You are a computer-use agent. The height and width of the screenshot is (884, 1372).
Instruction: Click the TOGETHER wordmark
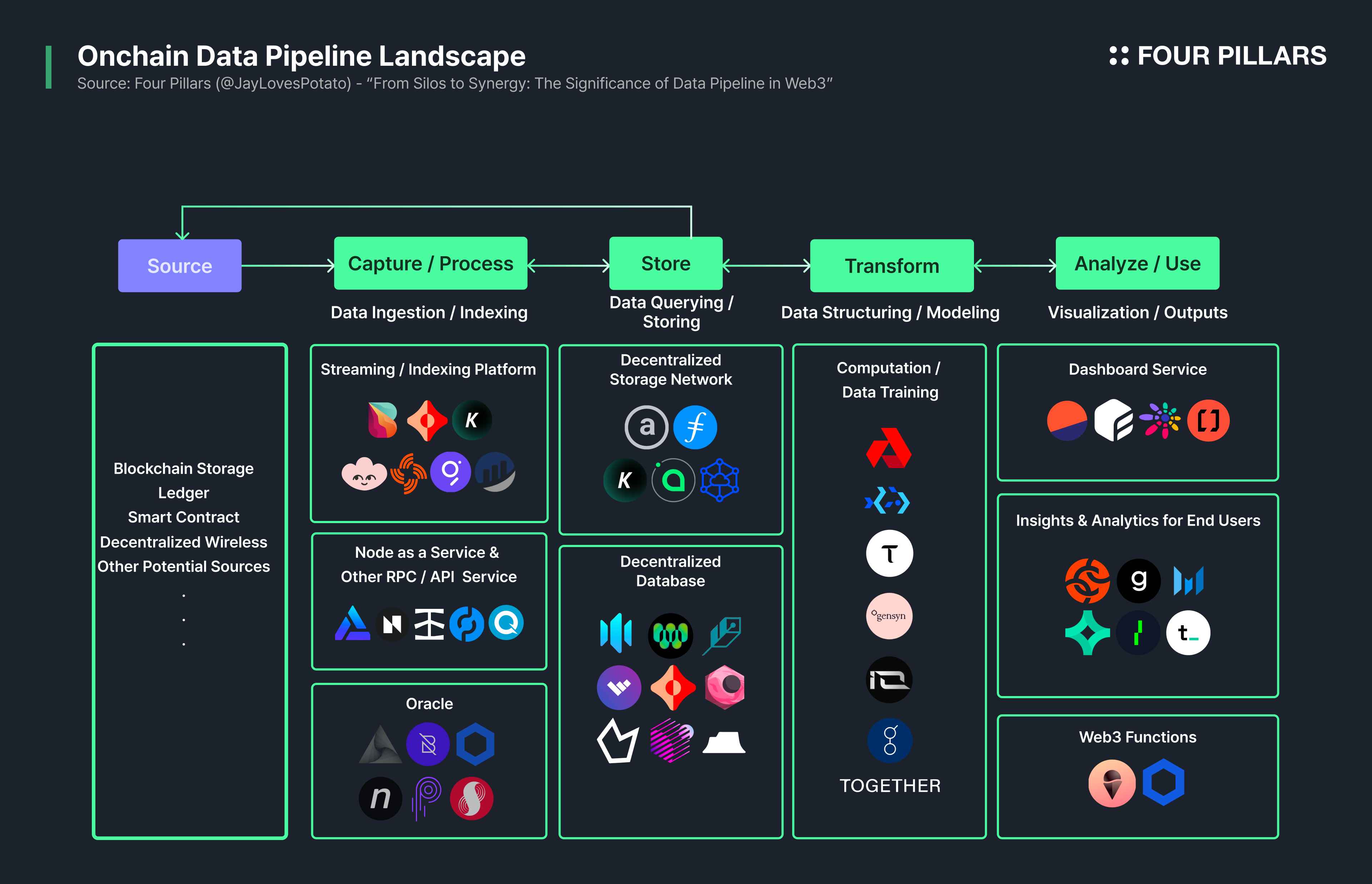coord(890,786)
